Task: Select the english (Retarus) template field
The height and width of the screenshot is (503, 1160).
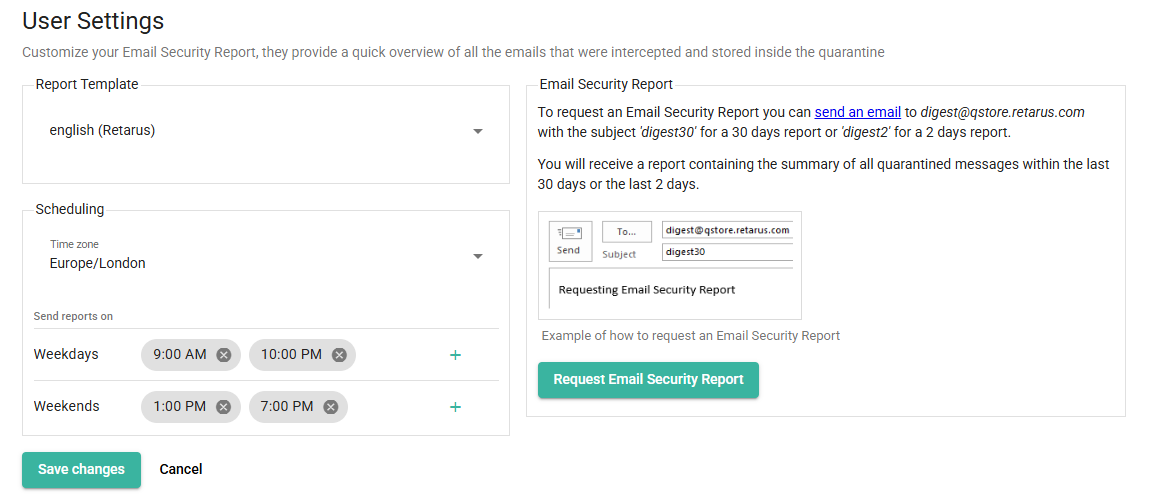Action: tap(250, 131)
